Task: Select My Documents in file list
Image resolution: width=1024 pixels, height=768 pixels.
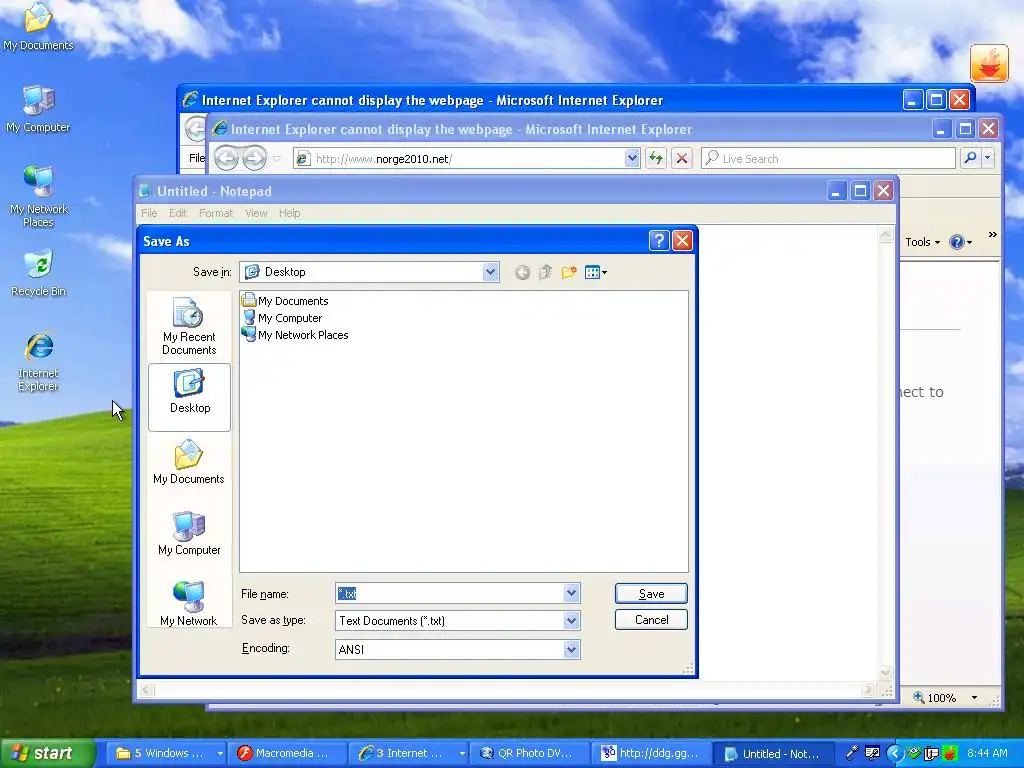Action: tap(285, 300)
